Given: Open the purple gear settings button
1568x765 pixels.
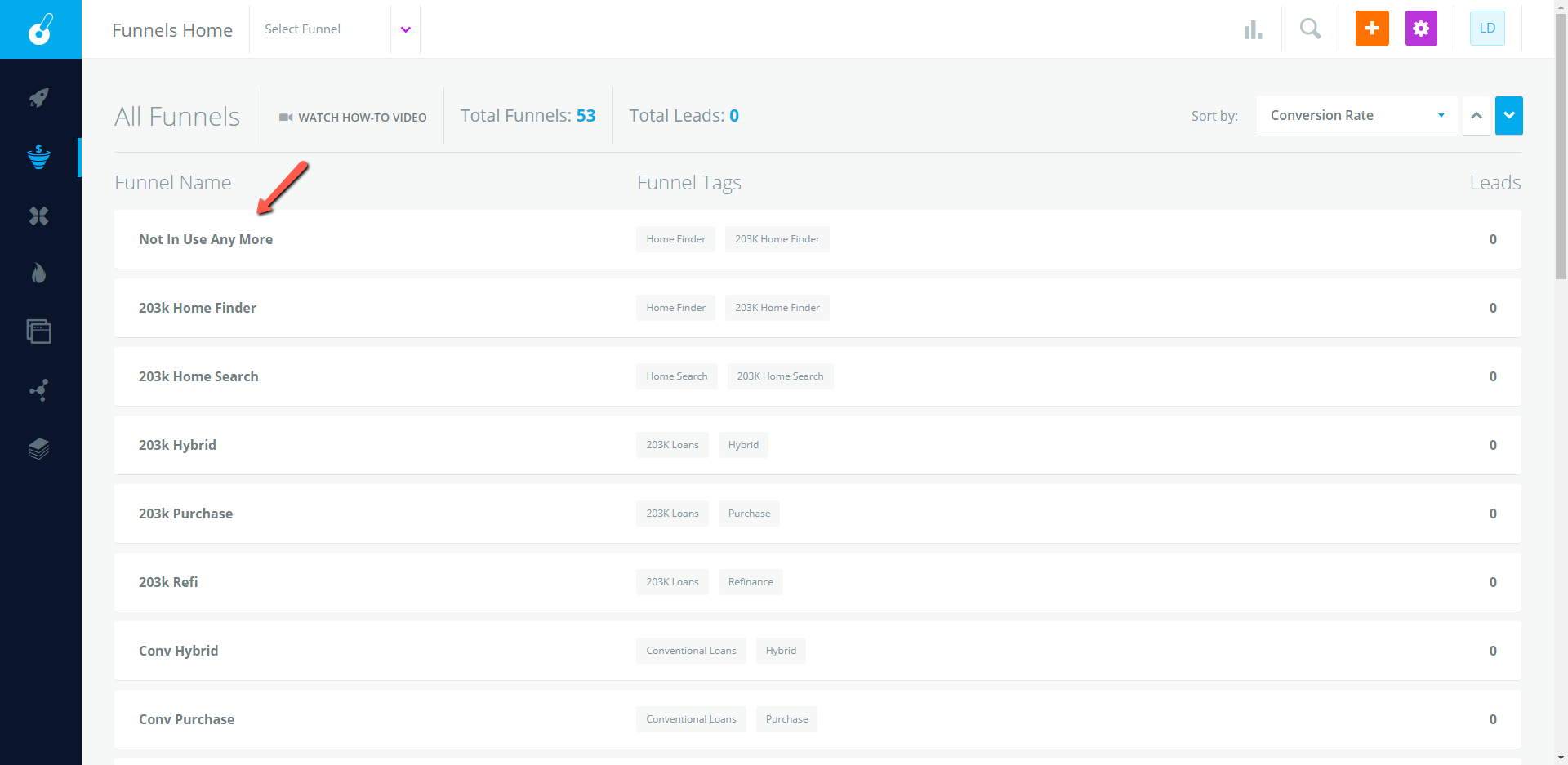Looking at the screenshot, I should point(1421,29).
